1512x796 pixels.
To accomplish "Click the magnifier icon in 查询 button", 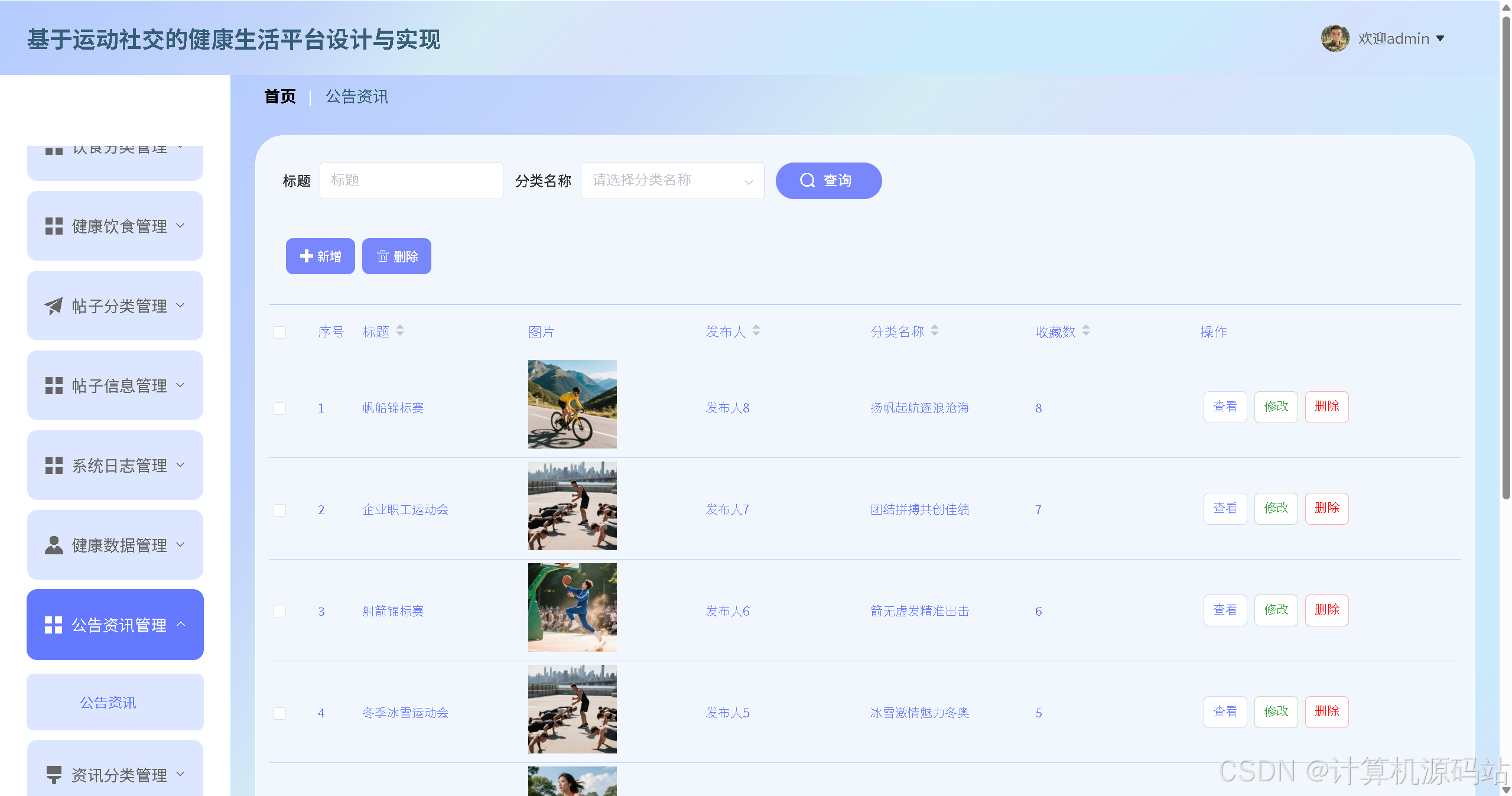I will [x=807, y=180].
